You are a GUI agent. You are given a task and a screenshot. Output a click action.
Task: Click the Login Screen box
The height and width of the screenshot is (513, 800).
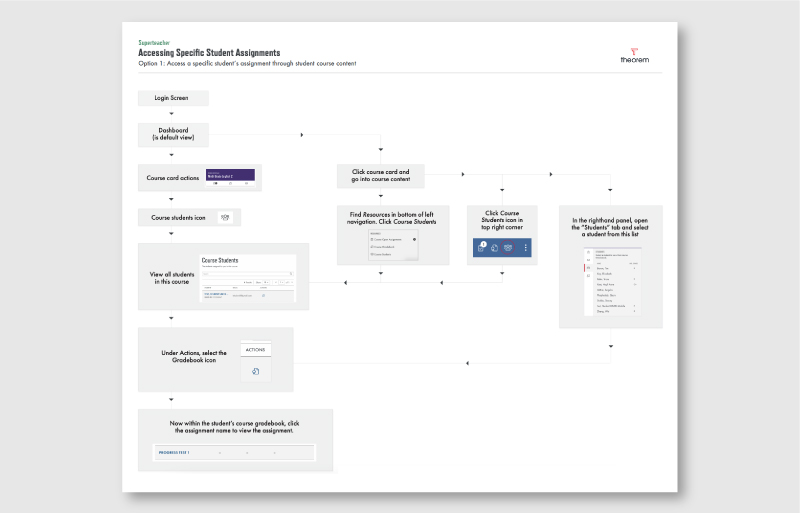173,98
